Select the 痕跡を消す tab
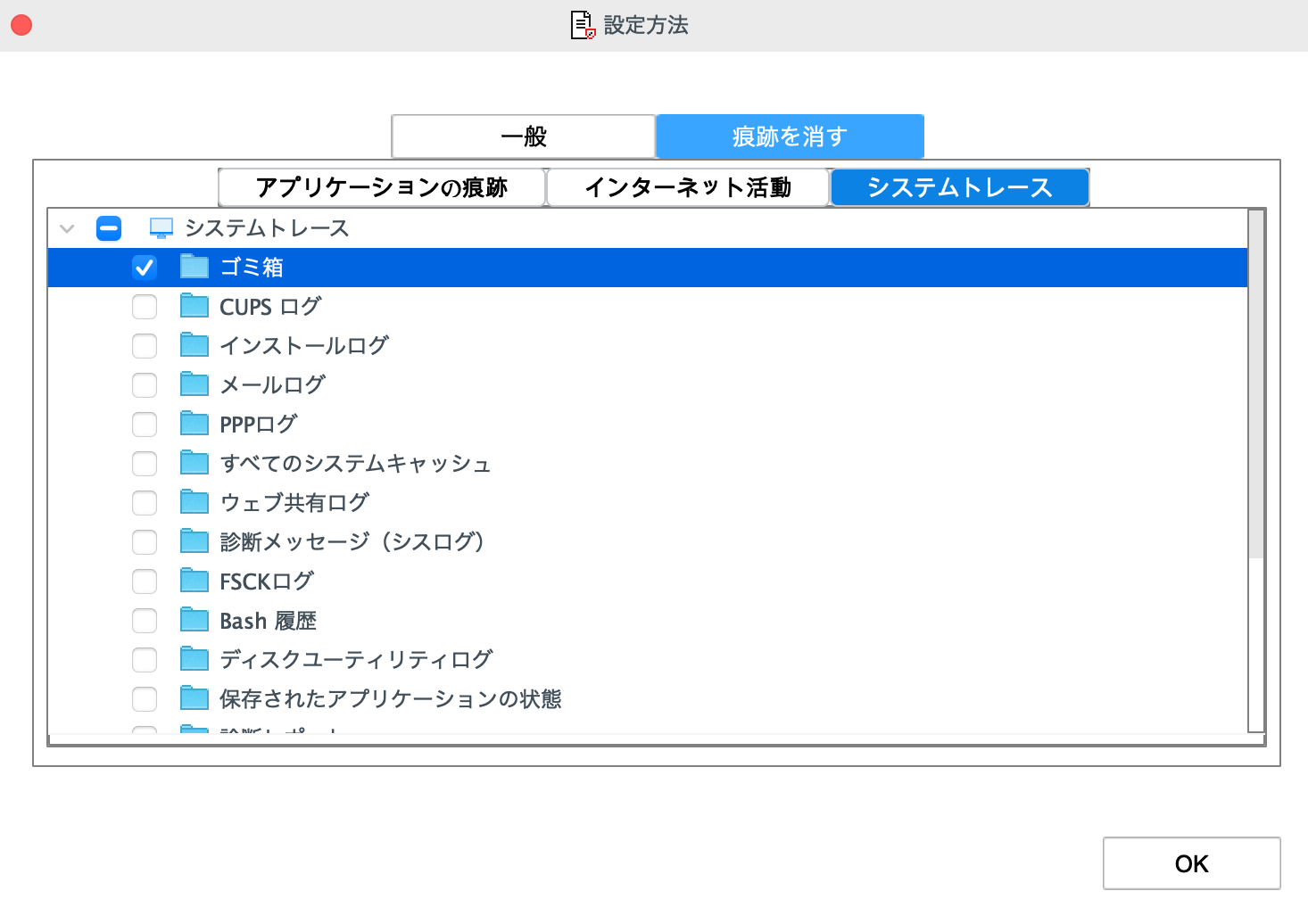This screenshot has width=1308, height=924. pos(790,136)
